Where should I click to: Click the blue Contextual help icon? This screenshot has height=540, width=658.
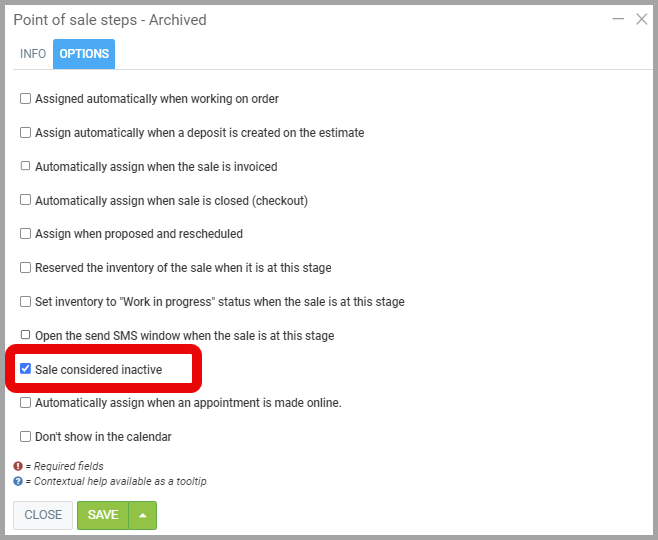18,481
